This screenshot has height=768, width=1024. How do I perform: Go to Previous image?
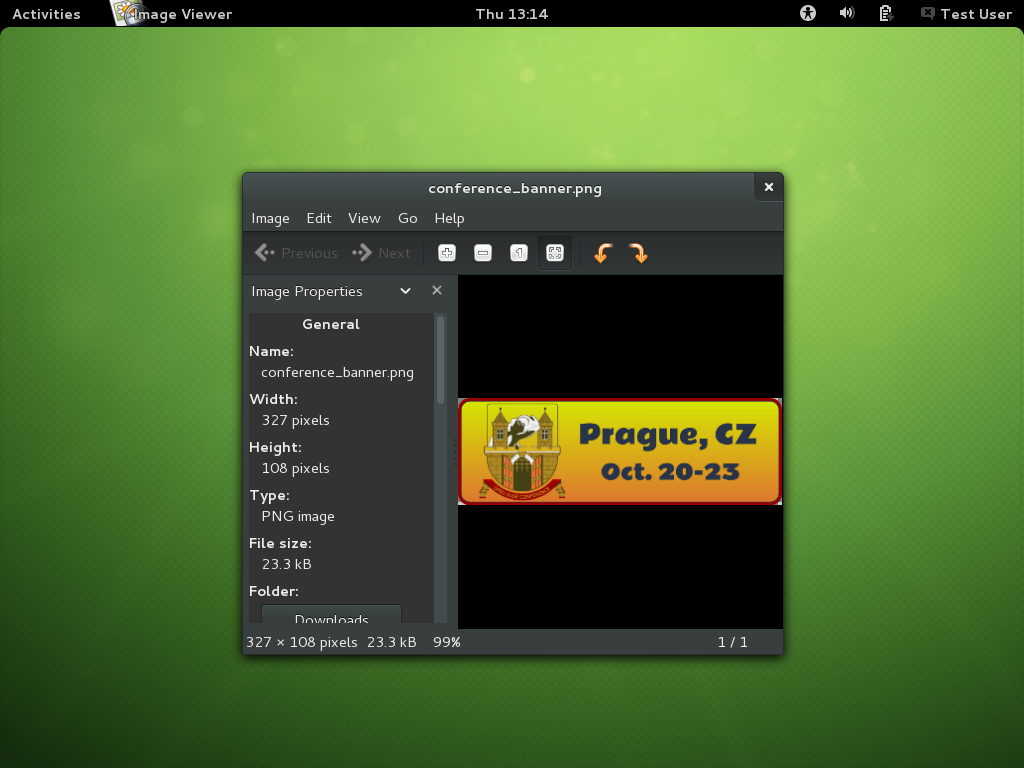pyautogui.click(x=296, y=253)
